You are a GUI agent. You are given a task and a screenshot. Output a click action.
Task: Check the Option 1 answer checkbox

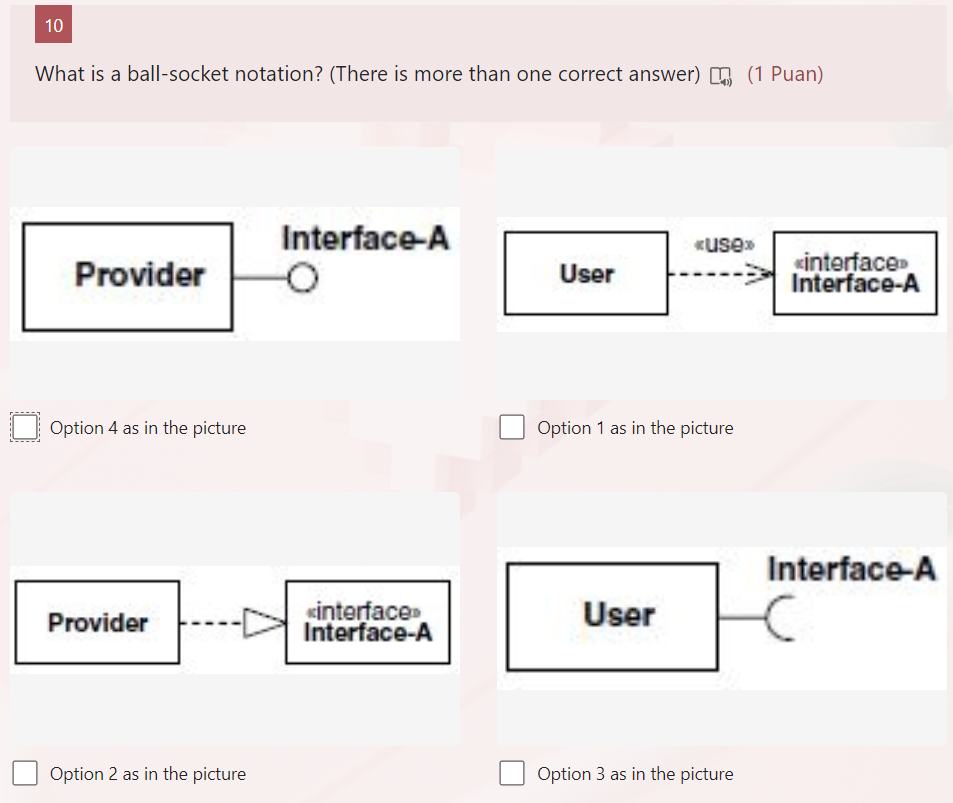pyautogui.click(x=512, y=427)
